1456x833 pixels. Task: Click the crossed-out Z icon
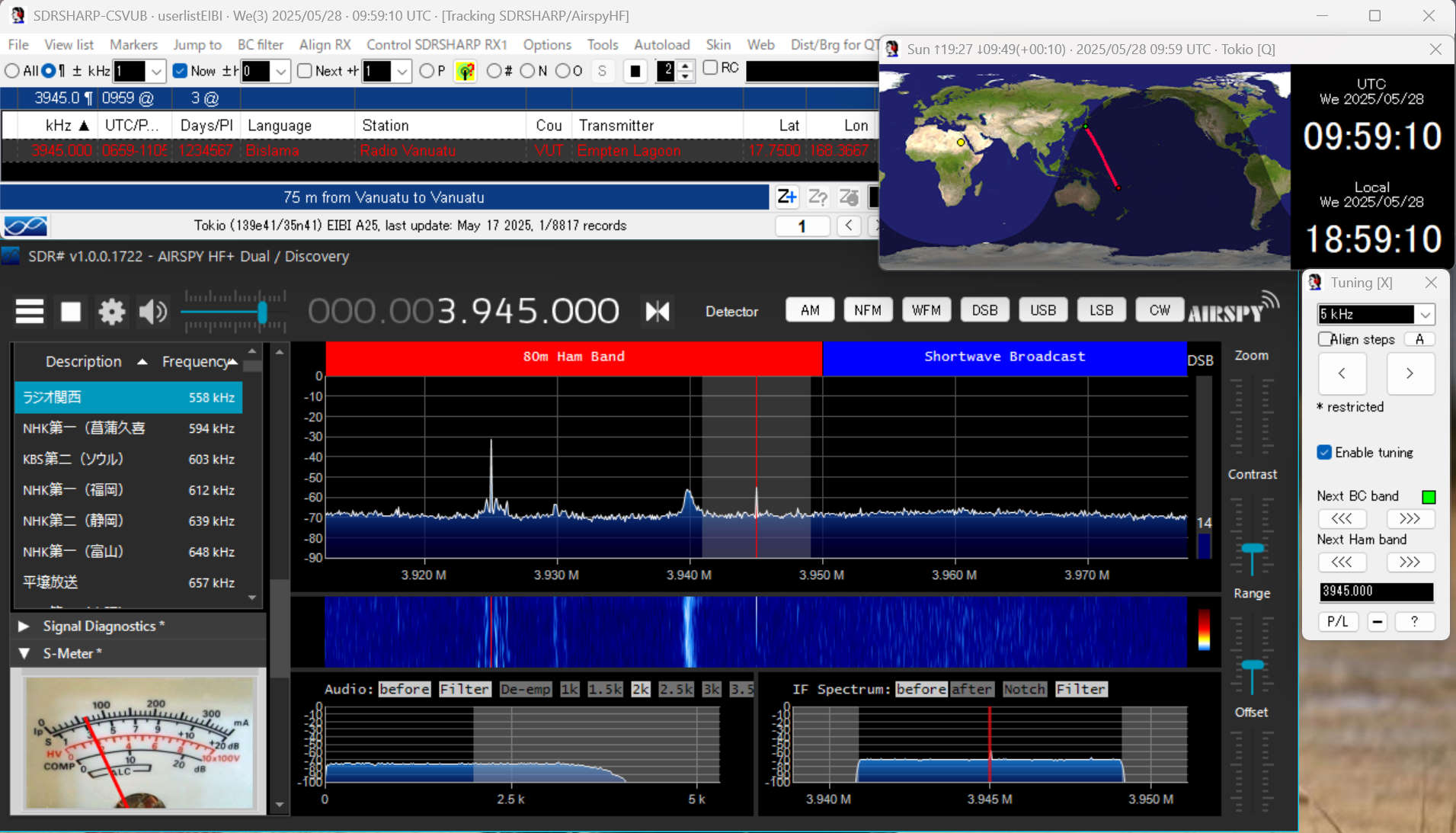click(849, 197)
